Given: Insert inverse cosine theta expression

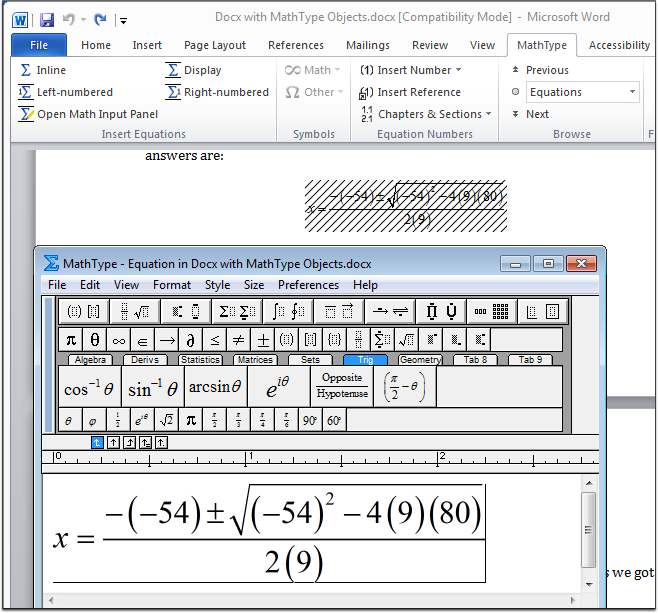Looking at the screenshot, I should pyautogui.click(x=89, y=386).
